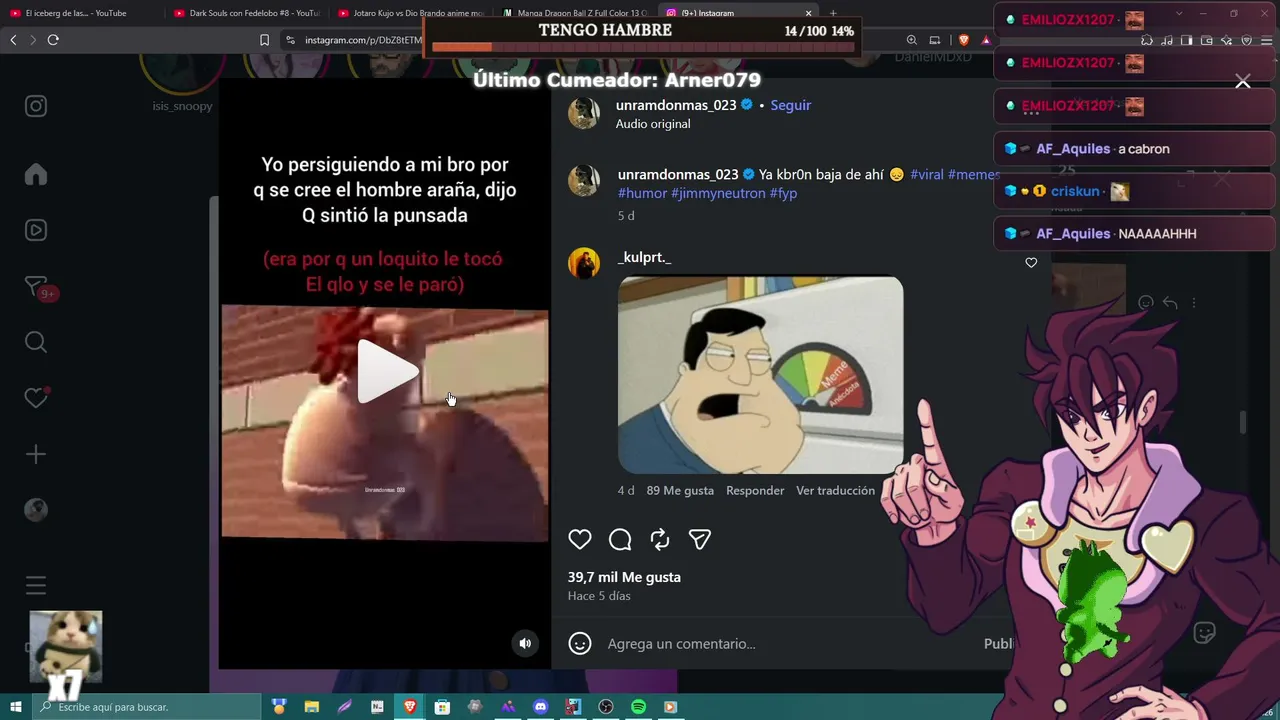
Task: View likes on comment: 89 Me gusta
Action: pyautogui.click(x=680, y=490)
